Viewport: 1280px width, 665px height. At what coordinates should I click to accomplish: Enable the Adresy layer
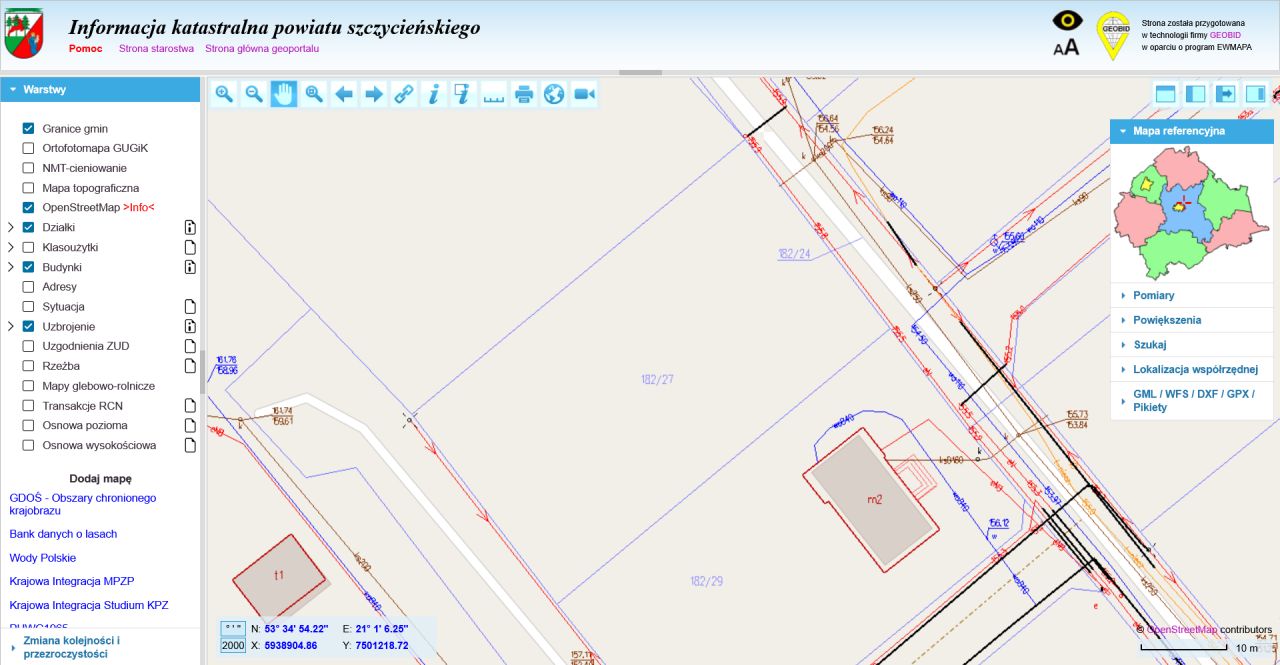[28, 287]
